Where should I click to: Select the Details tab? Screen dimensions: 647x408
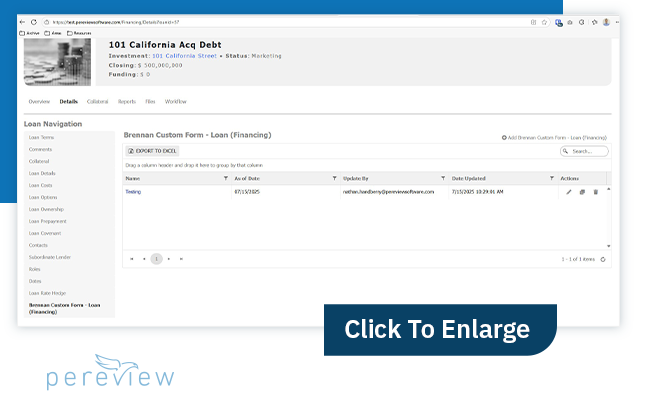(x=68, y=101)
